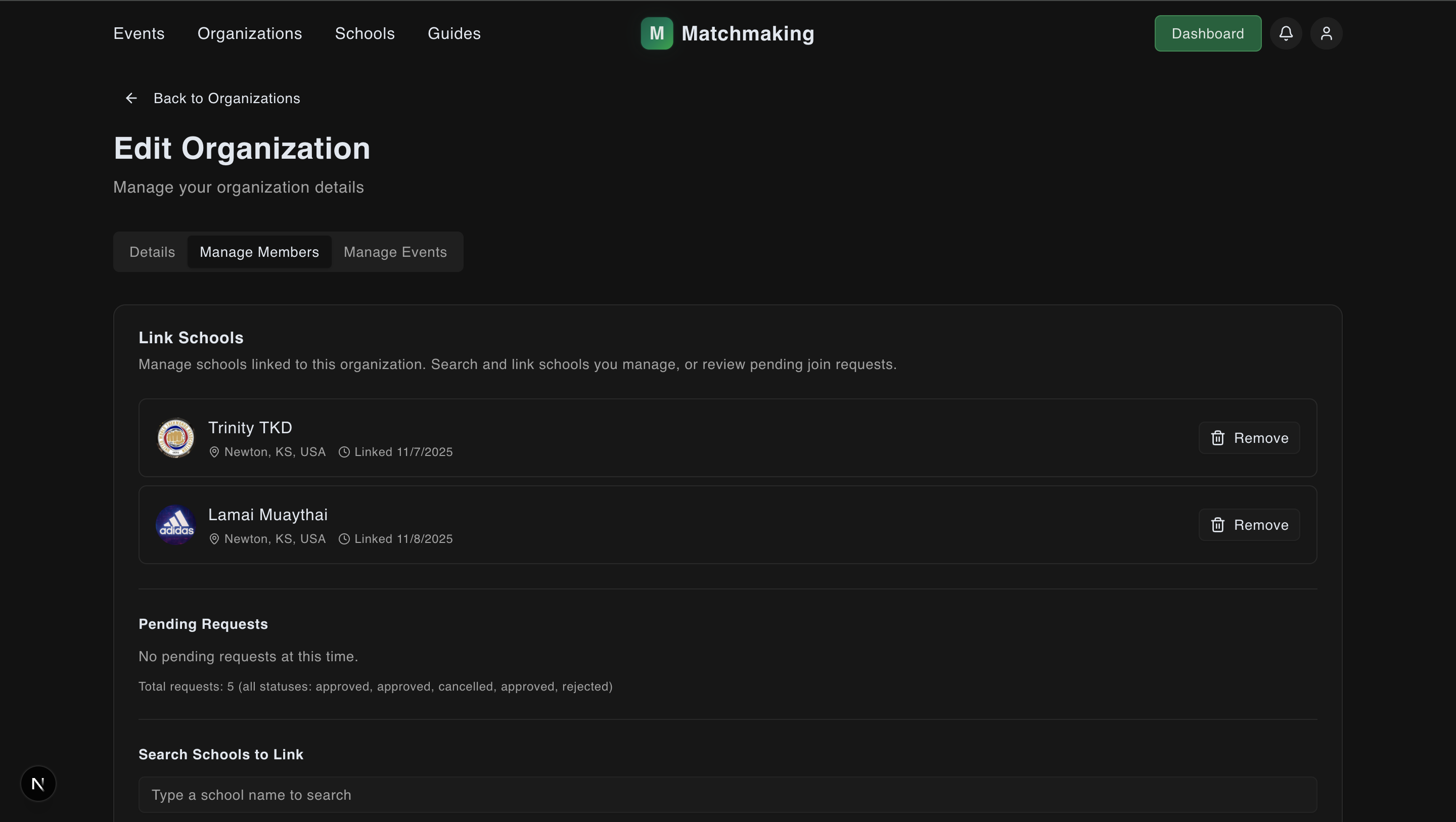Click the Pending Requests heading

point(203,624)
